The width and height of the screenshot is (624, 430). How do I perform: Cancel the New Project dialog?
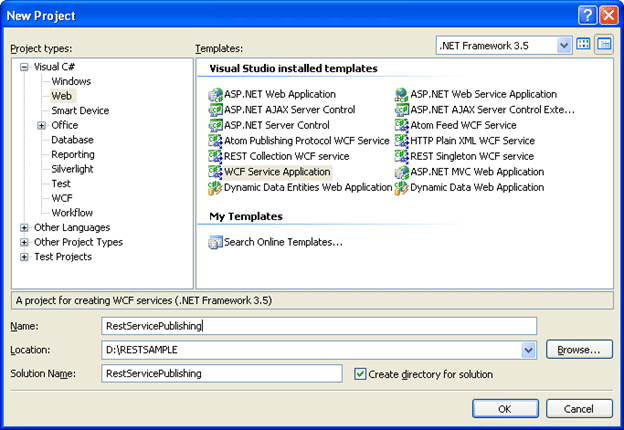579,409
